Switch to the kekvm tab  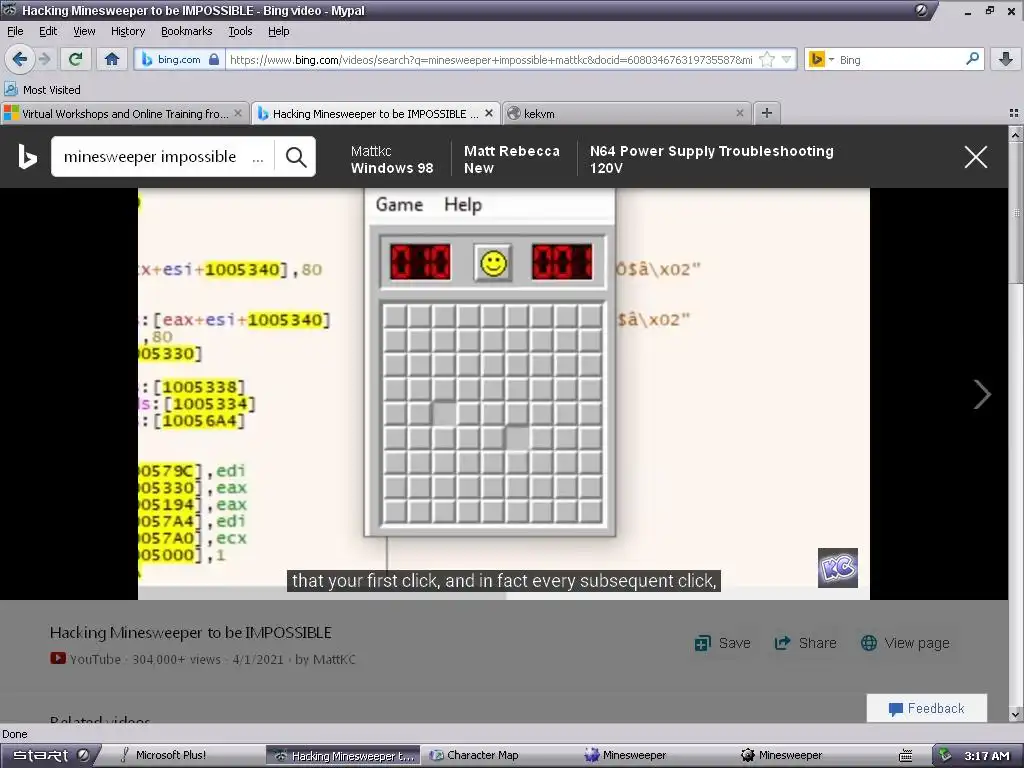(620, 114)
